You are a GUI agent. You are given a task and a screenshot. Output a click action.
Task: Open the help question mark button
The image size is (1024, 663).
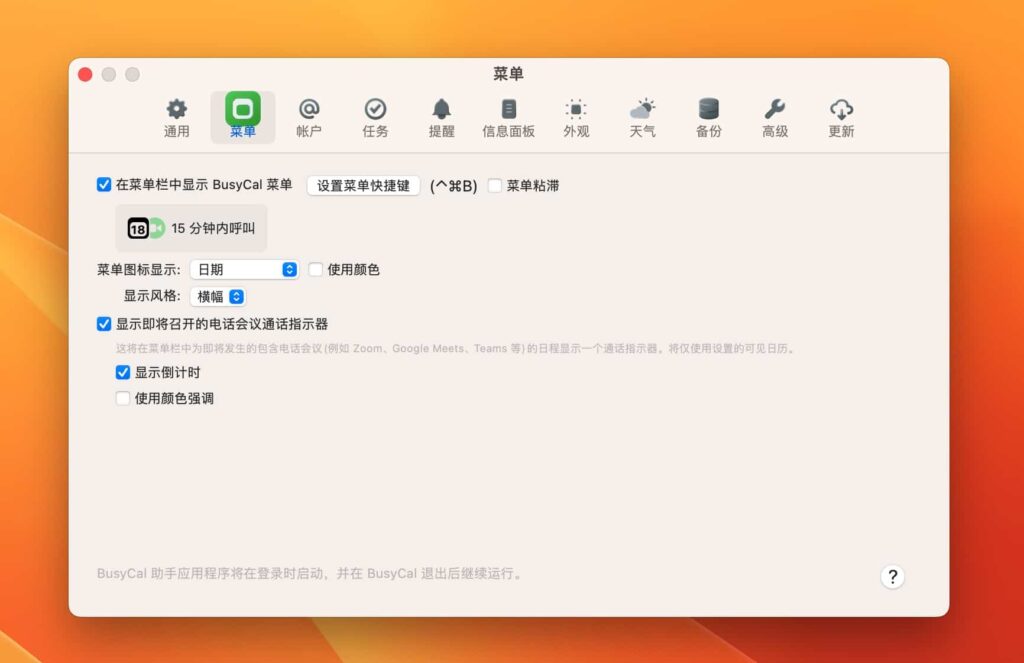[893, 577]
